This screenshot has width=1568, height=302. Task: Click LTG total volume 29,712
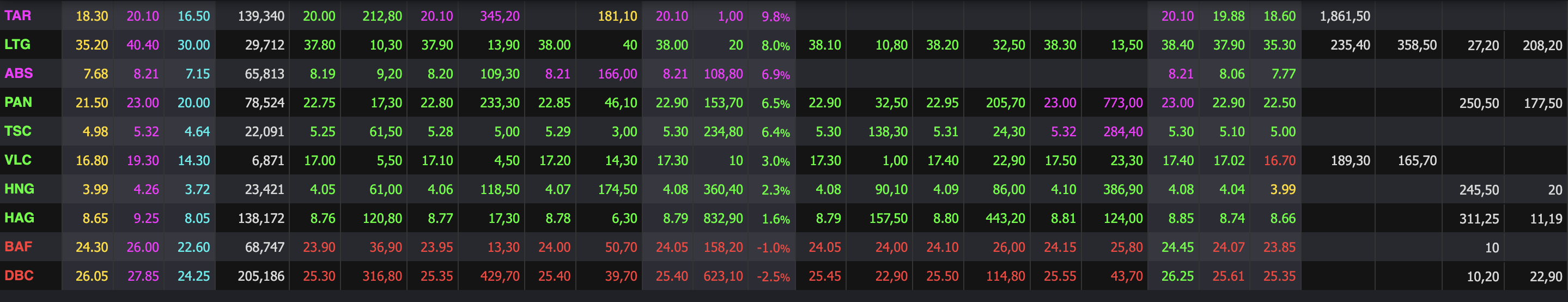click(x=265, y=45)
